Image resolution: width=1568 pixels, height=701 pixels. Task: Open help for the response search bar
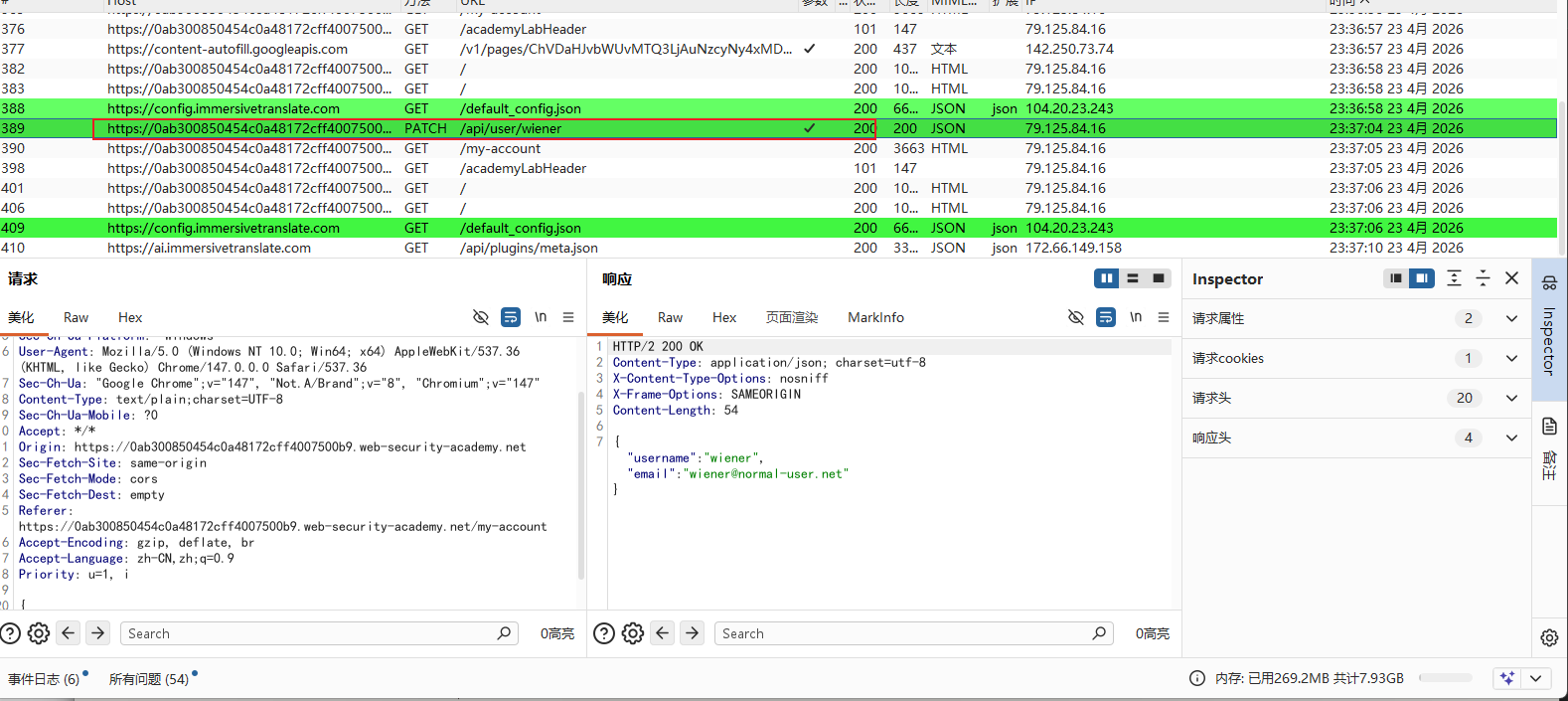604,633
